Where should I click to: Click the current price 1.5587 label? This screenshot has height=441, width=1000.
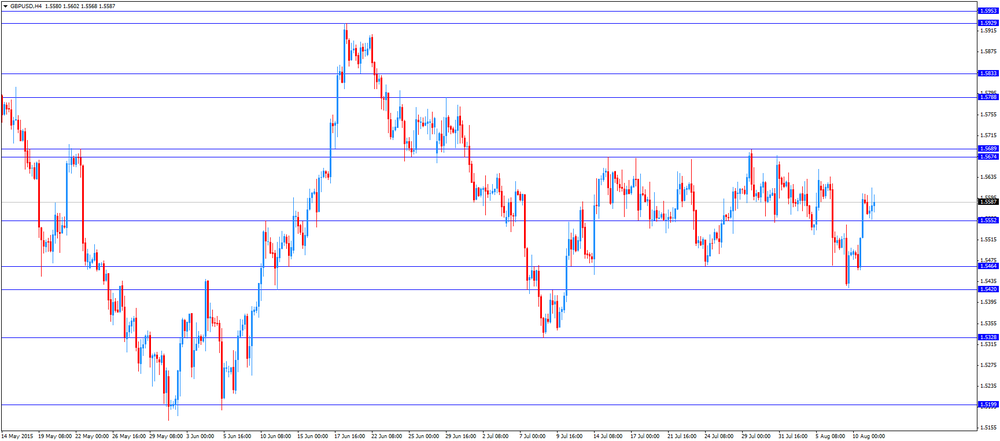coord(987,202)
